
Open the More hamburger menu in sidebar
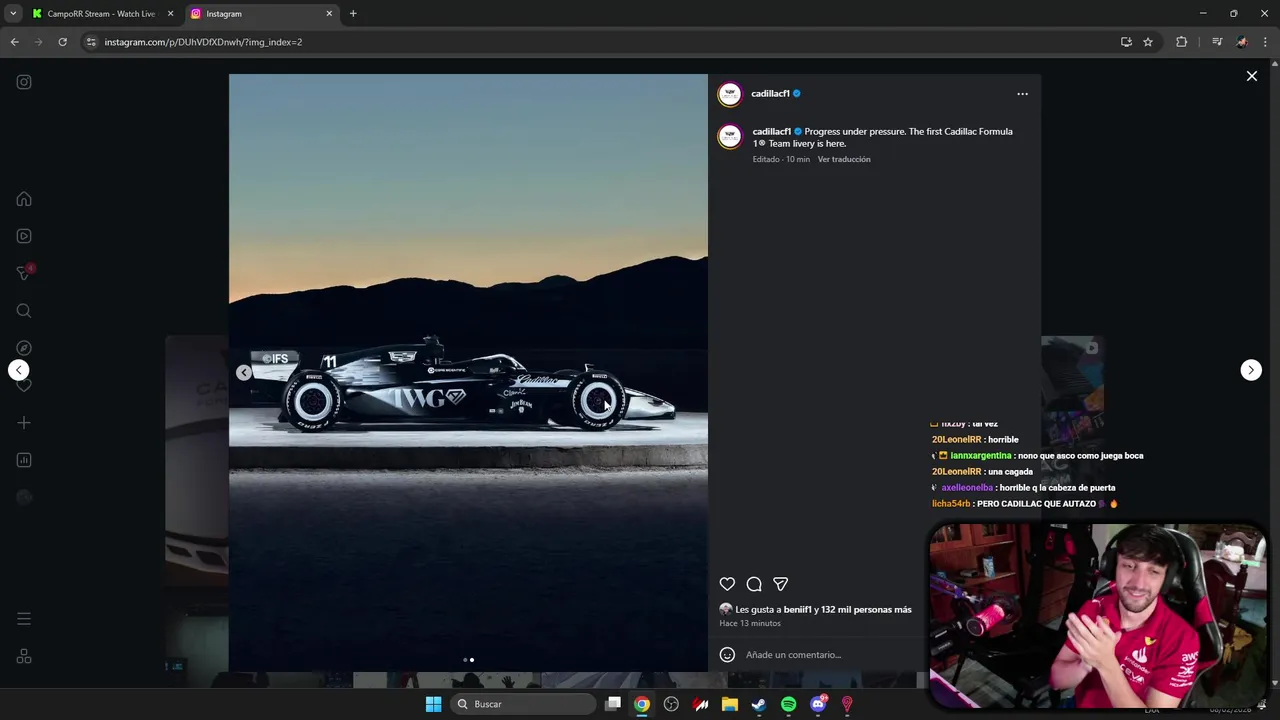(x=24, y=619)
